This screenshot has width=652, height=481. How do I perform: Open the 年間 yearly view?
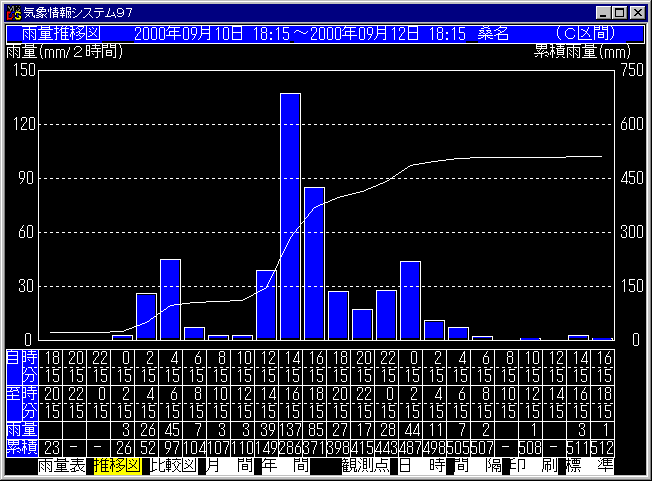pyautogui.click(x=284, y=466)
